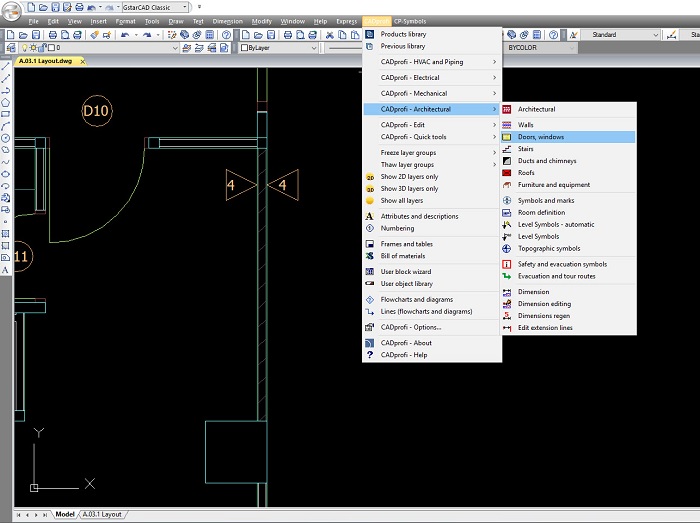
Task: Select the Spline tool
Action: [5, 162]
